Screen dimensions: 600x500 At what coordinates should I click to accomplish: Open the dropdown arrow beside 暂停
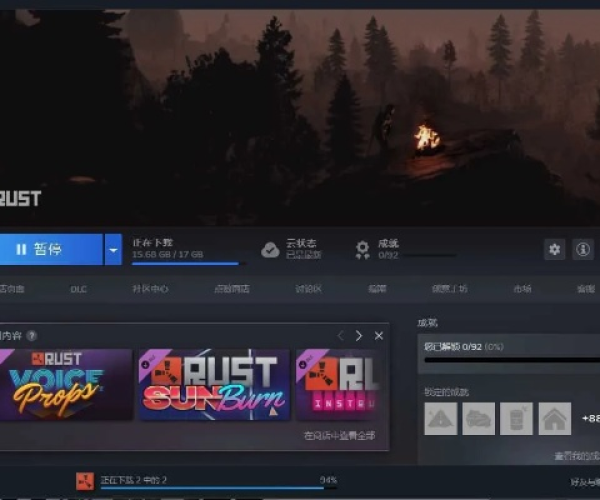pos(113,249)
